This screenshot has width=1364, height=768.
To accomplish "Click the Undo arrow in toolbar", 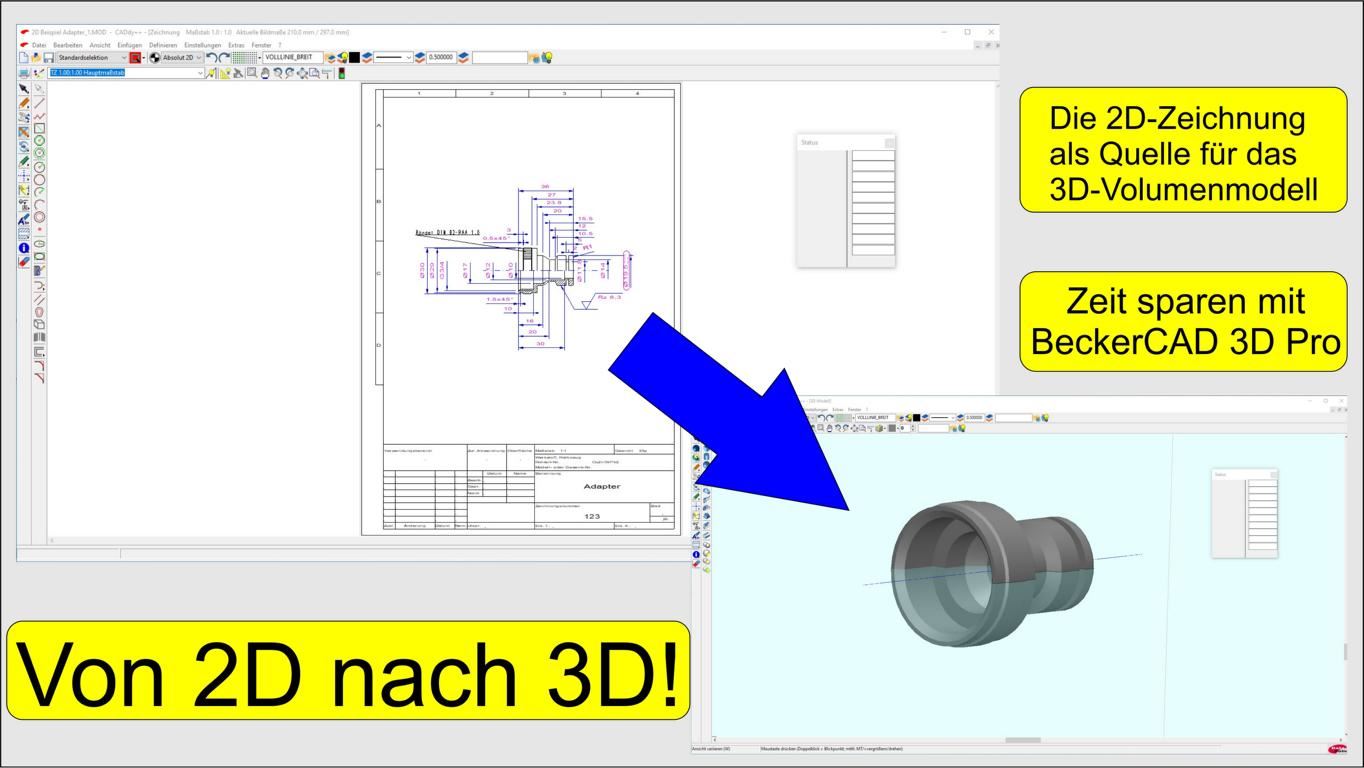I will 211,58.
